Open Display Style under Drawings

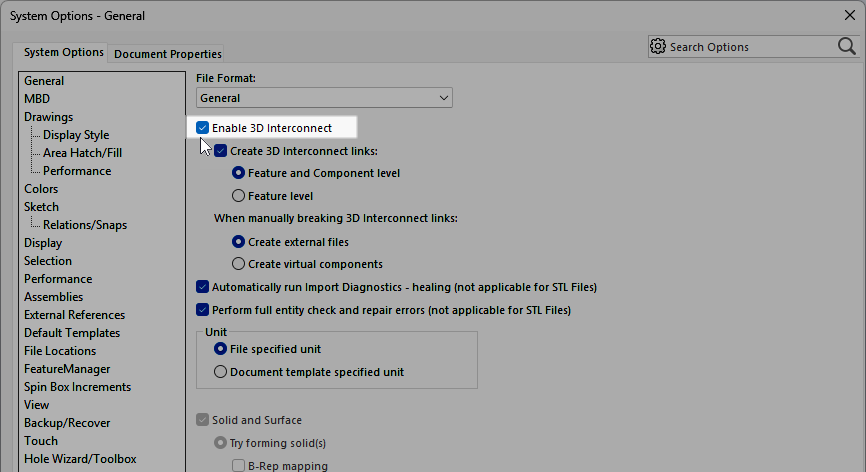[x=76, y=135]
